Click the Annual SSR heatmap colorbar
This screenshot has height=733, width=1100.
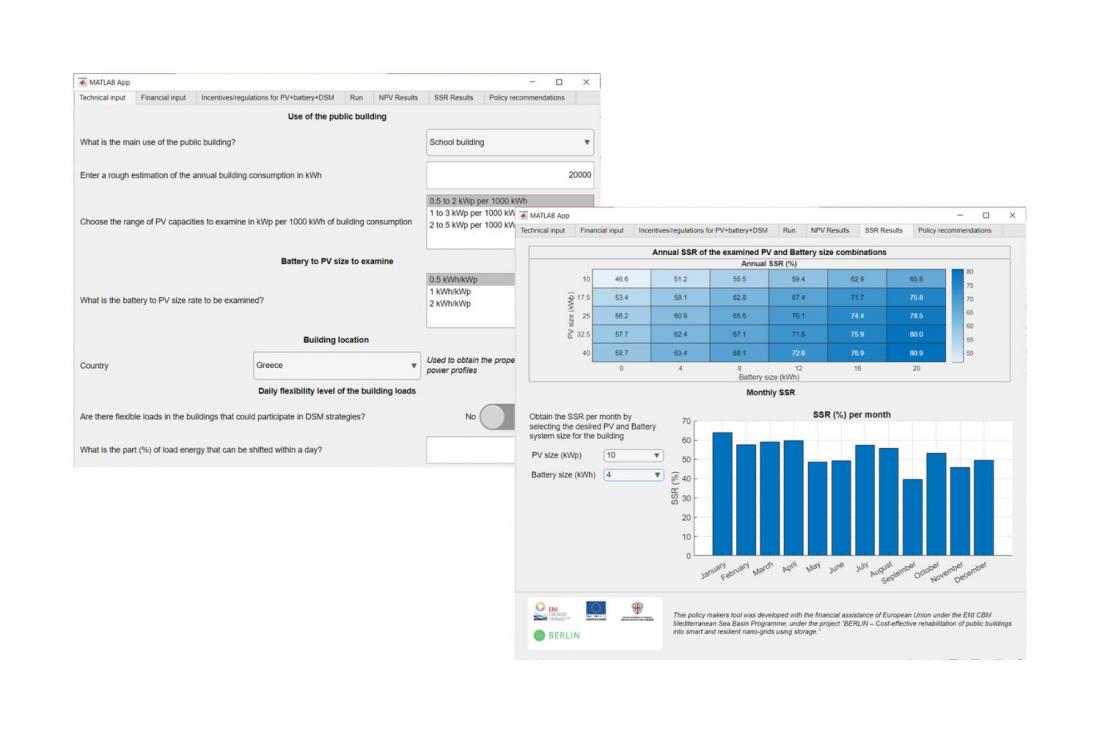pos(958,316)
